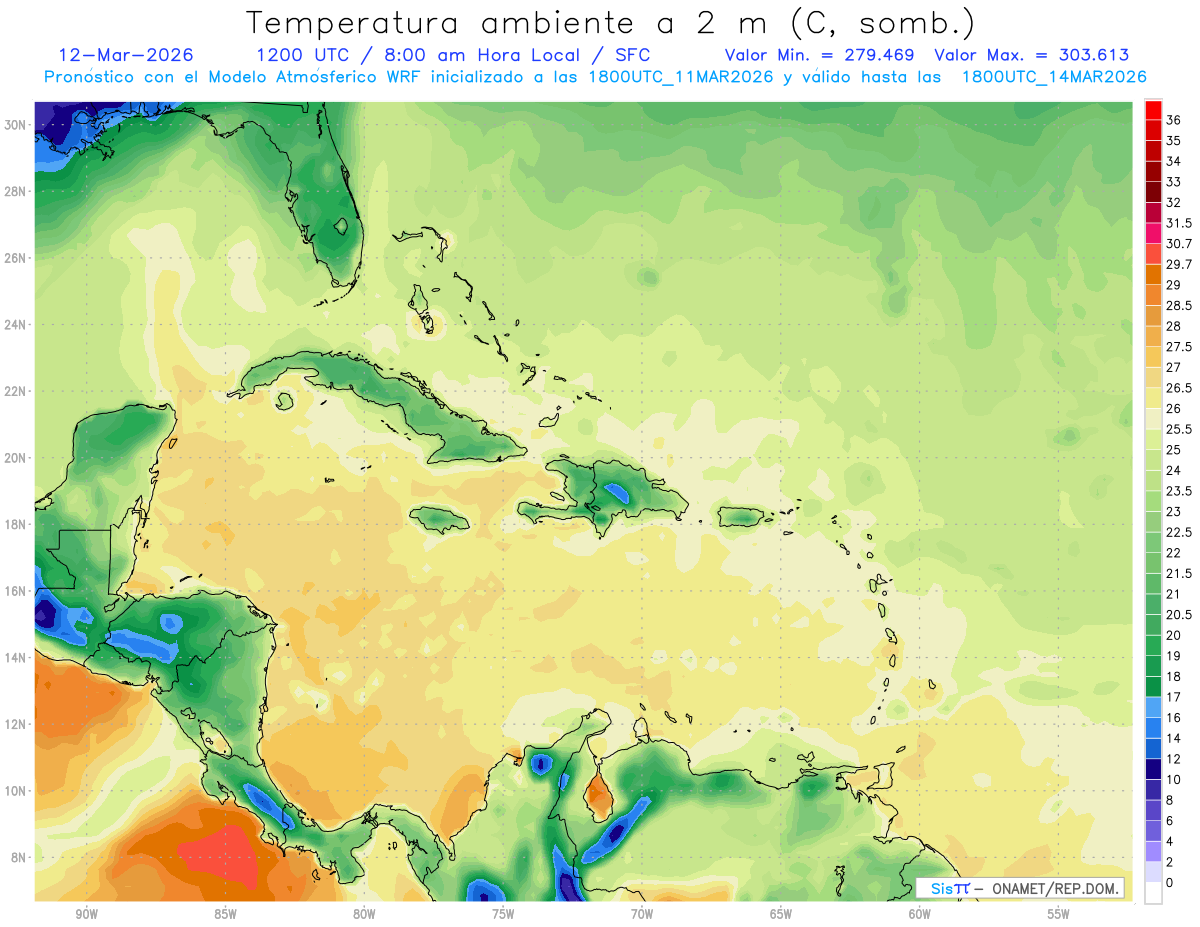
Task: Click the legend value '30.7'
Action: pos(1179,244)
